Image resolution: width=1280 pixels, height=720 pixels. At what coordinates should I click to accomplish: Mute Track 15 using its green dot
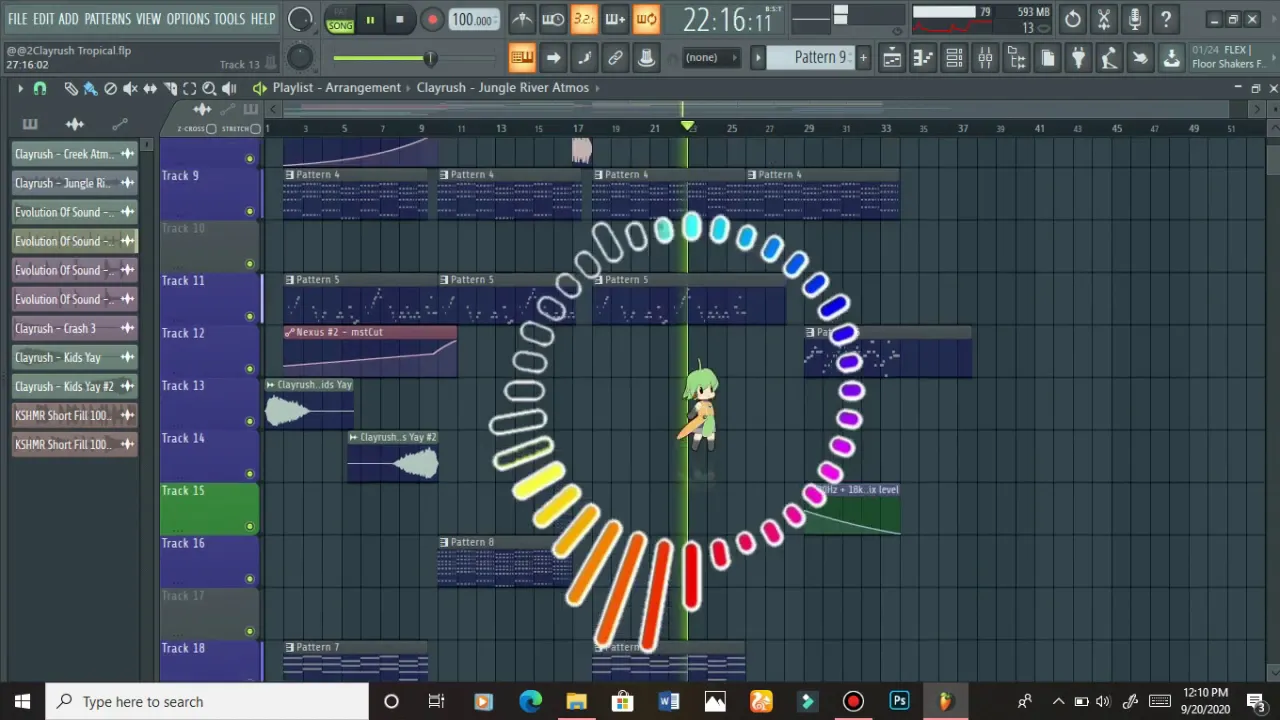pos(250,526)
